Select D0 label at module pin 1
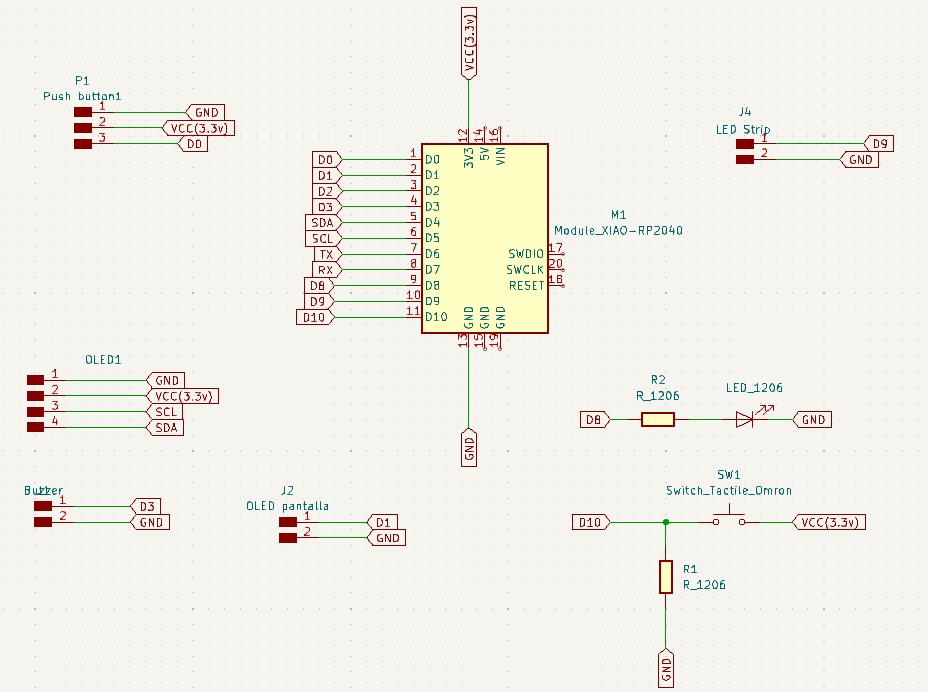 (327, 159)
